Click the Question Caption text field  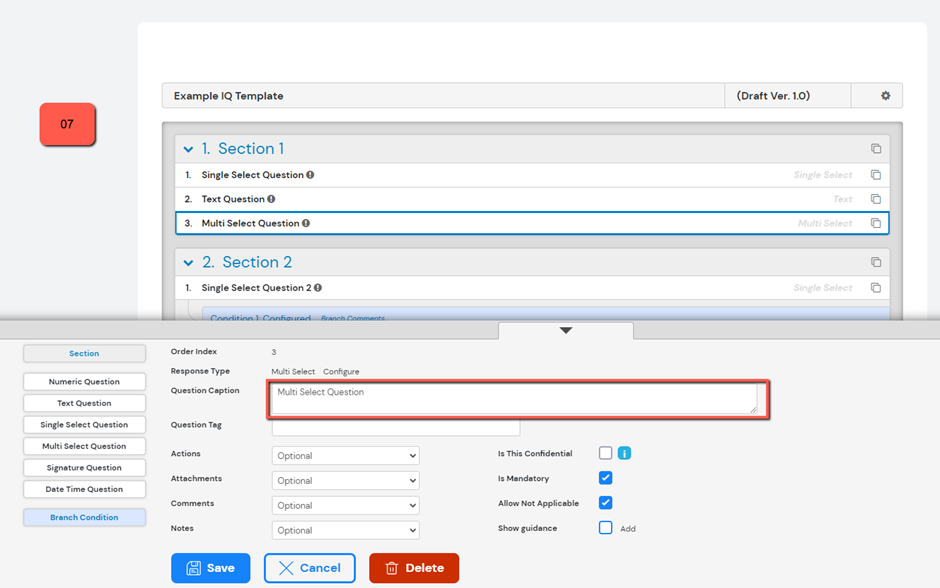point(515,398)
